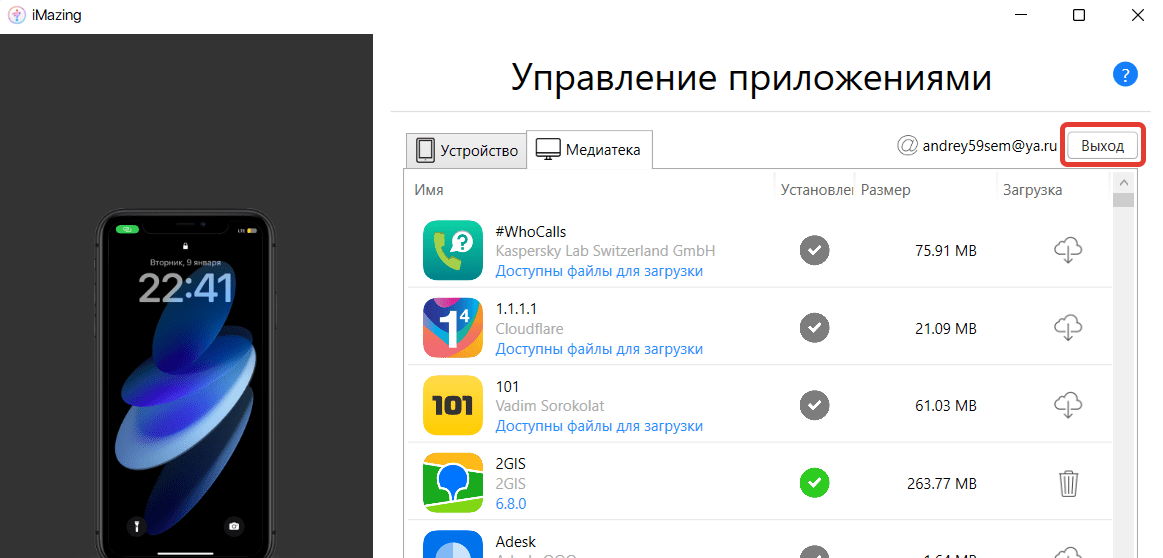Click the camera icon on phone preview
This screenshot has height=558, width=1163.
point(234,526)
